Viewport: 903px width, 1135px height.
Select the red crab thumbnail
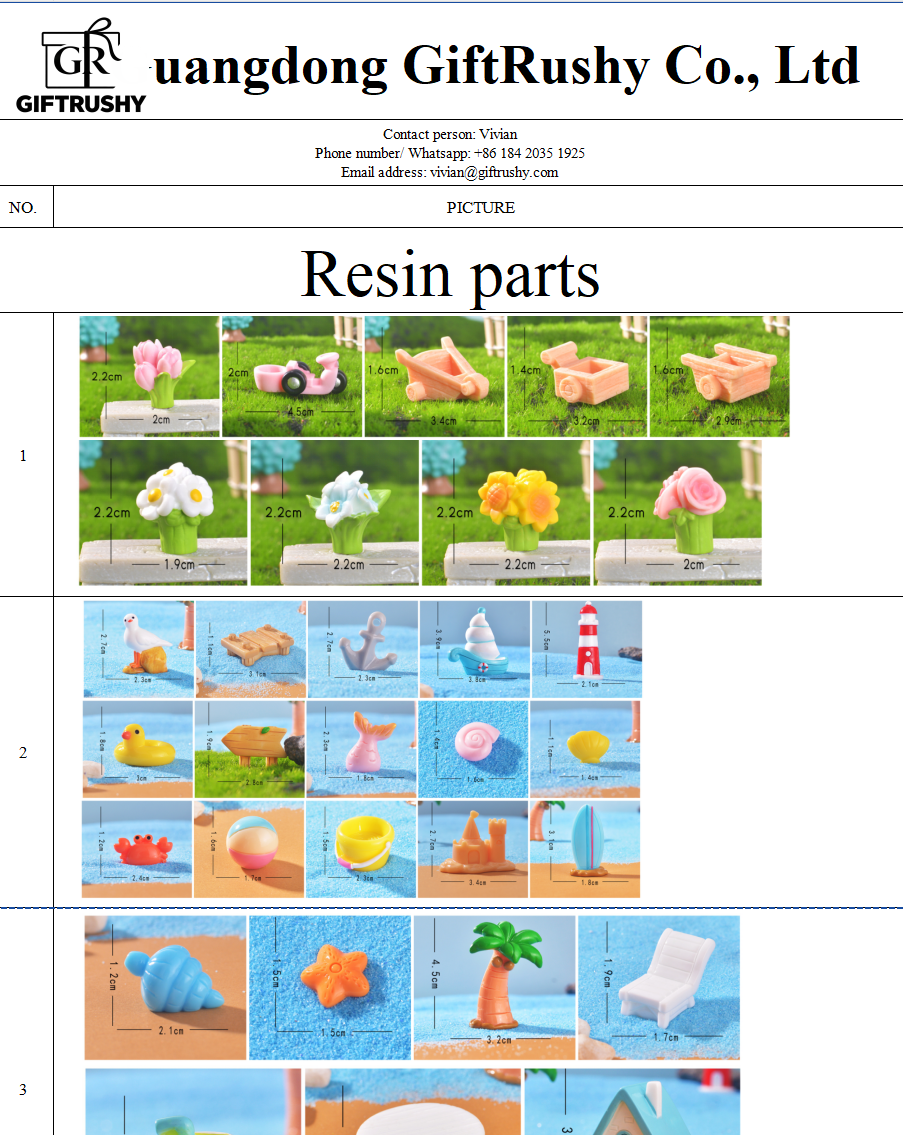point(137,849)
